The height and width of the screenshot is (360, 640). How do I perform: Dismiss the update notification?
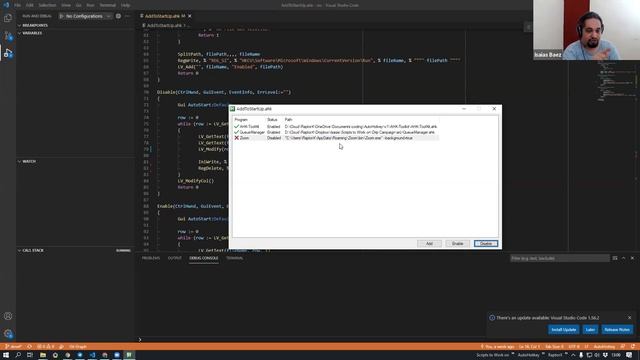pos(629,318)
